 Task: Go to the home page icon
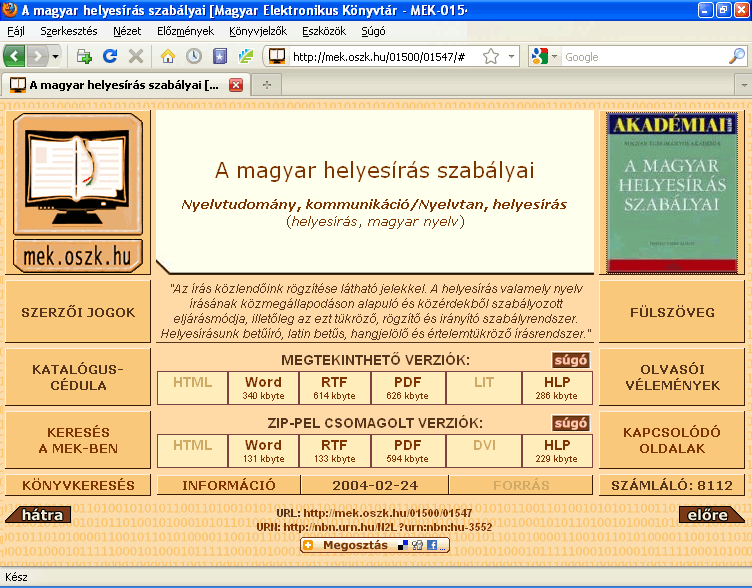(x=168, y=56)
